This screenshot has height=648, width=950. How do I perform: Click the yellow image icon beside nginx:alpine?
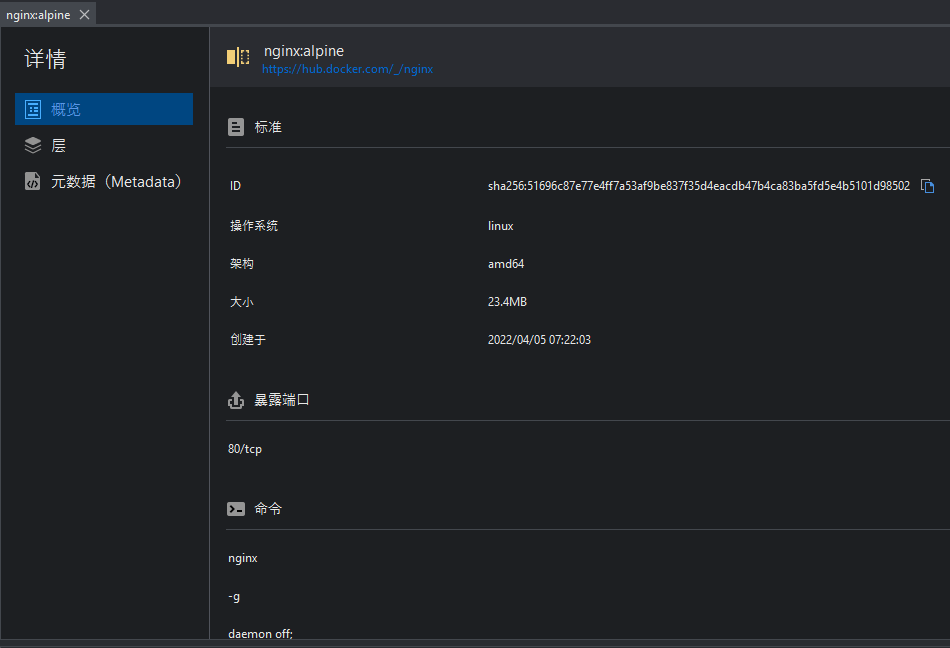click(238, 57)
